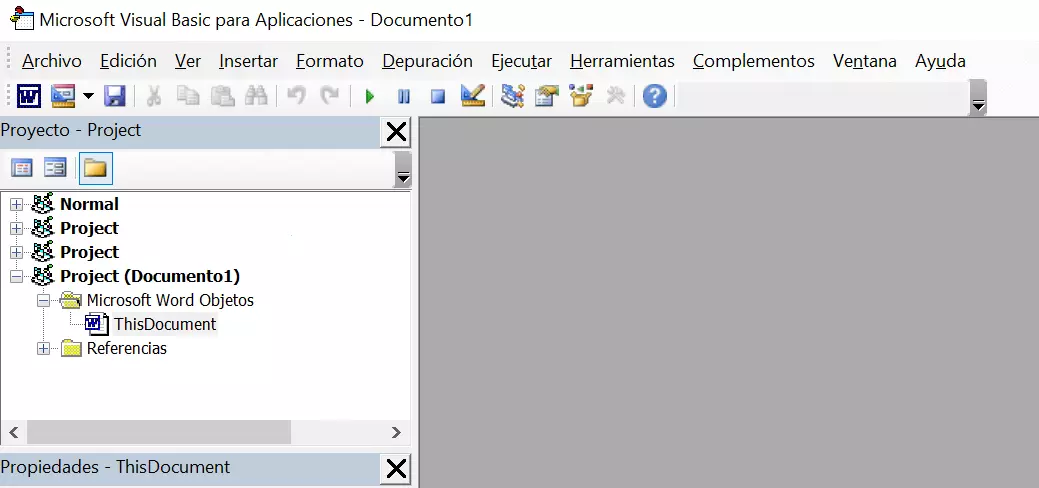
Task: Open the Ventana menu
Action: 865,61
